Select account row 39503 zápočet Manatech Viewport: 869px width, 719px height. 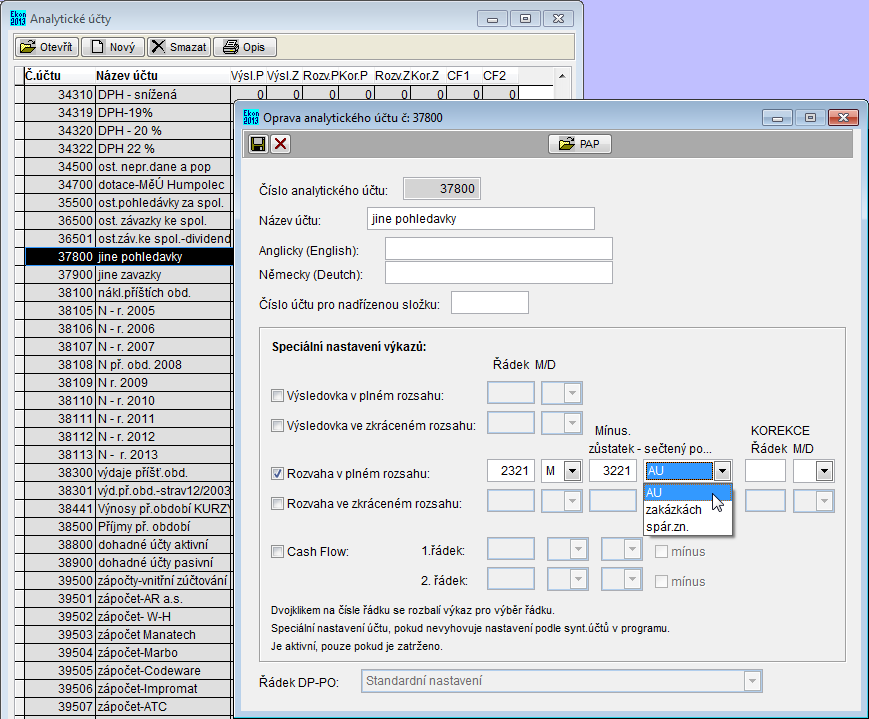(127, 634)
